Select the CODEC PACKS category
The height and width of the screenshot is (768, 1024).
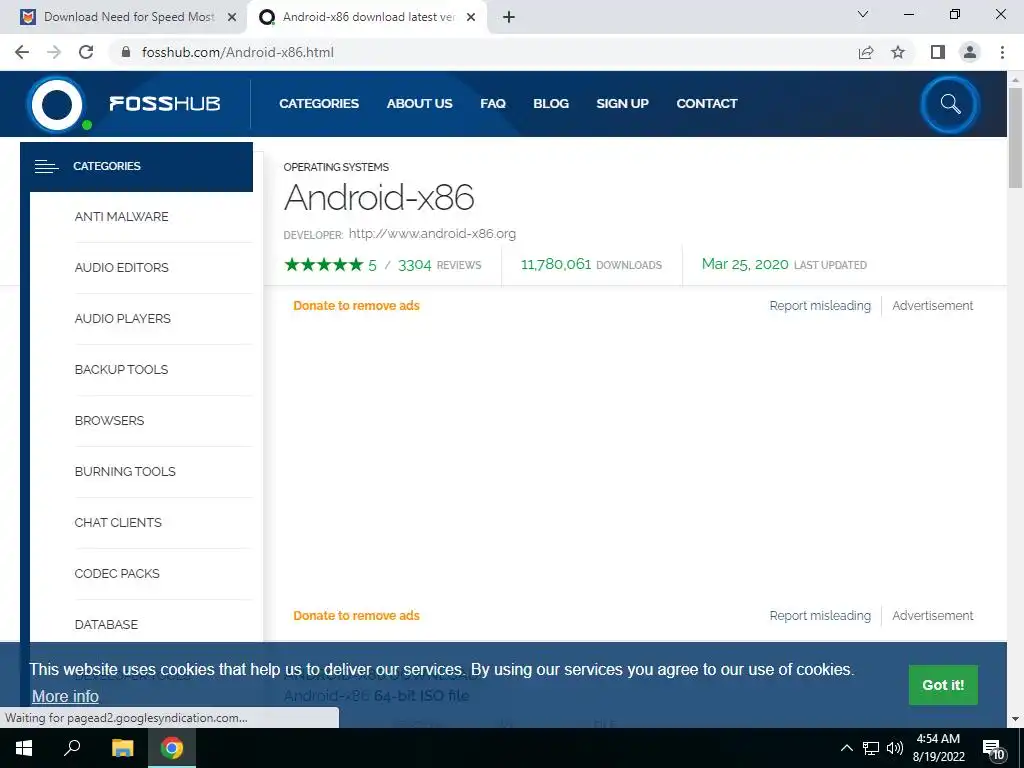[x=117, y=573]
